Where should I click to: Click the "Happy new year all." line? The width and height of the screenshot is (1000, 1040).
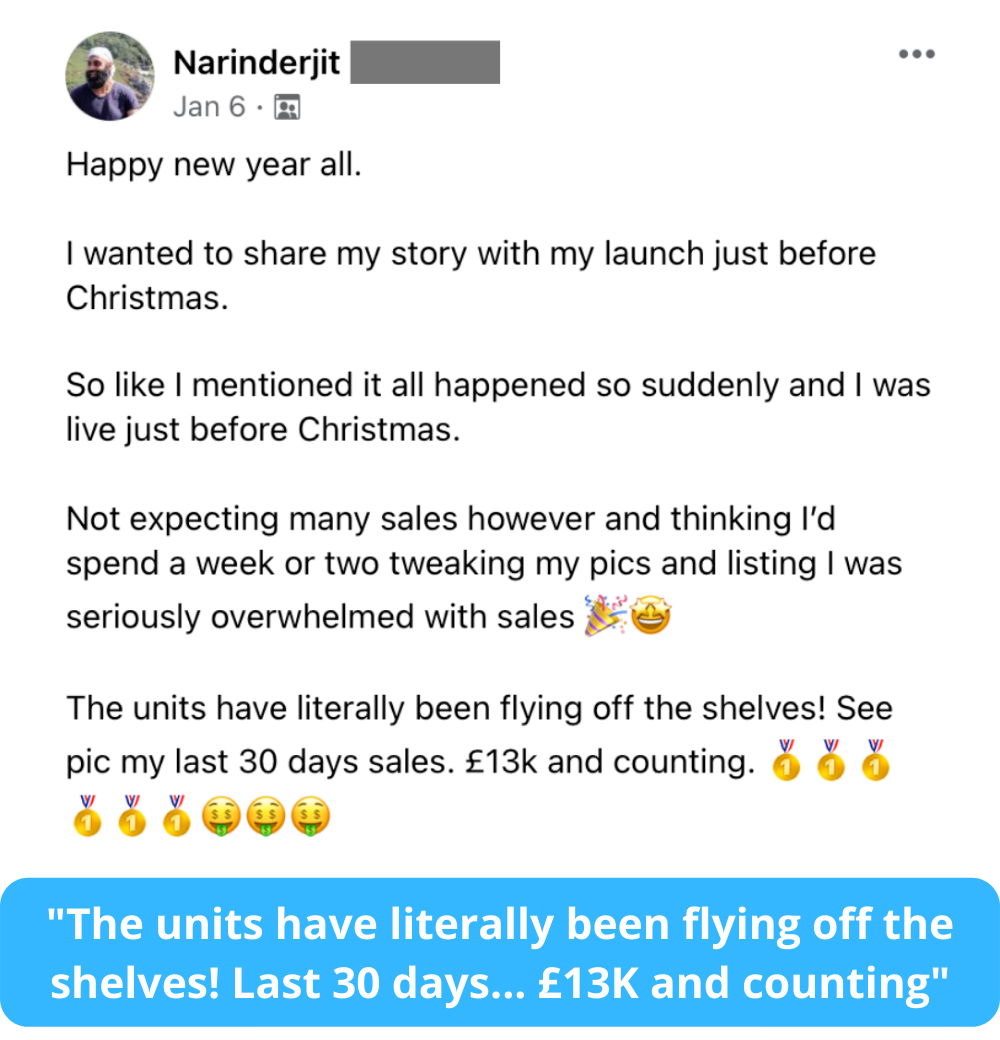(x=213, y=164)
